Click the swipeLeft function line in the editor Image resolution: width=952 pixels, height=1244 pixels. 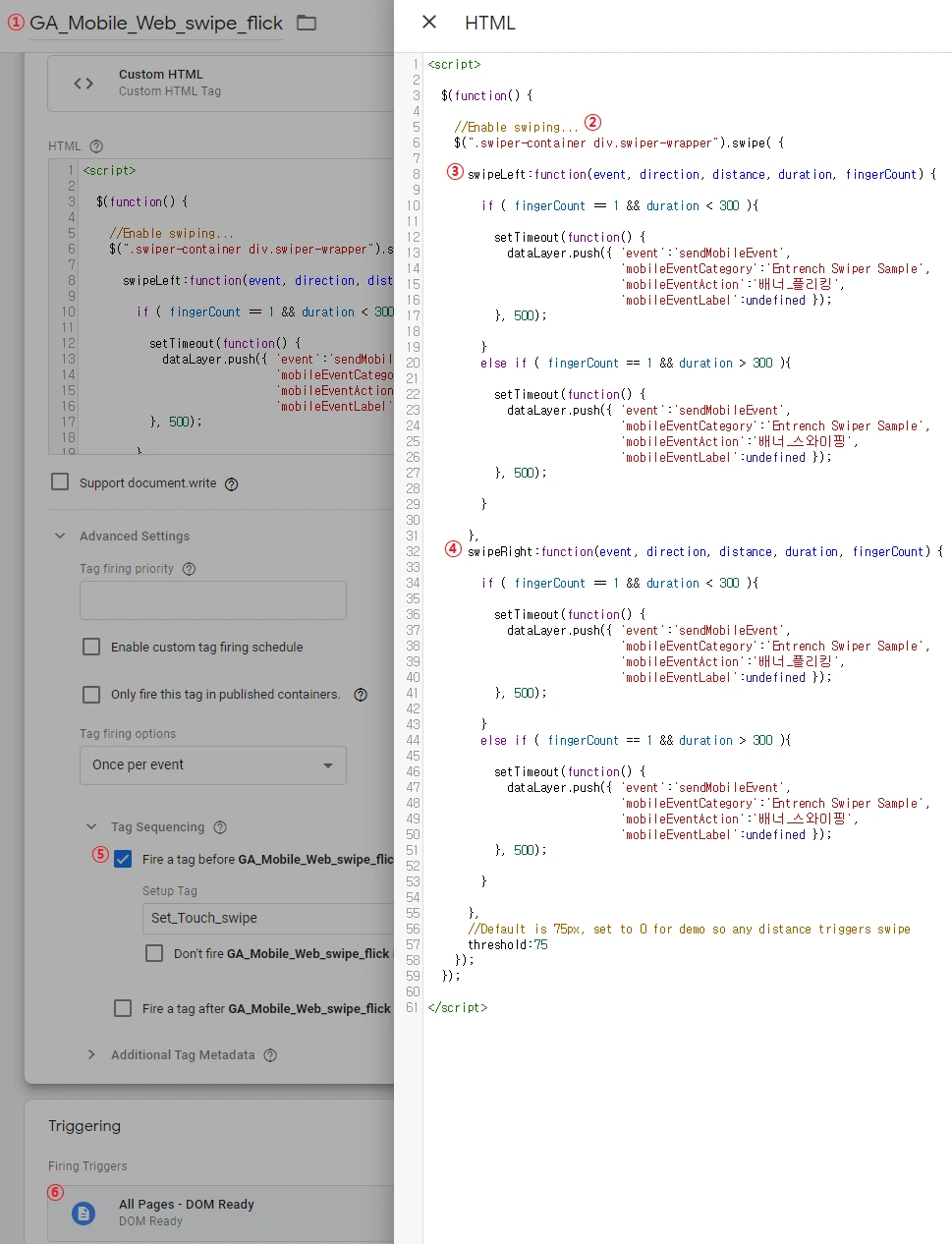point(701,174)
